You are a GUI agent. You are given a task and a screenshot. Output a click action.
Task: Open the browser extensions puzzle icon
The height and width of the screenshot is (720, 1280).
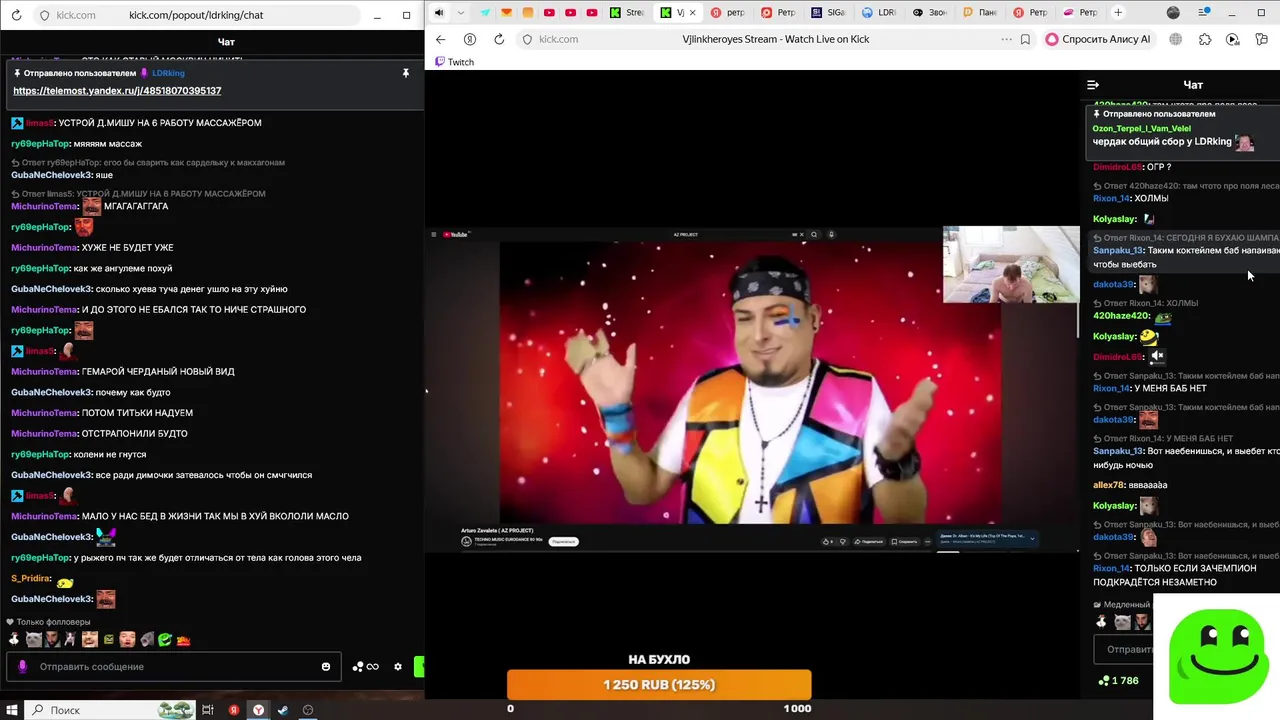pyautogui.click(x=1204, y=39)
